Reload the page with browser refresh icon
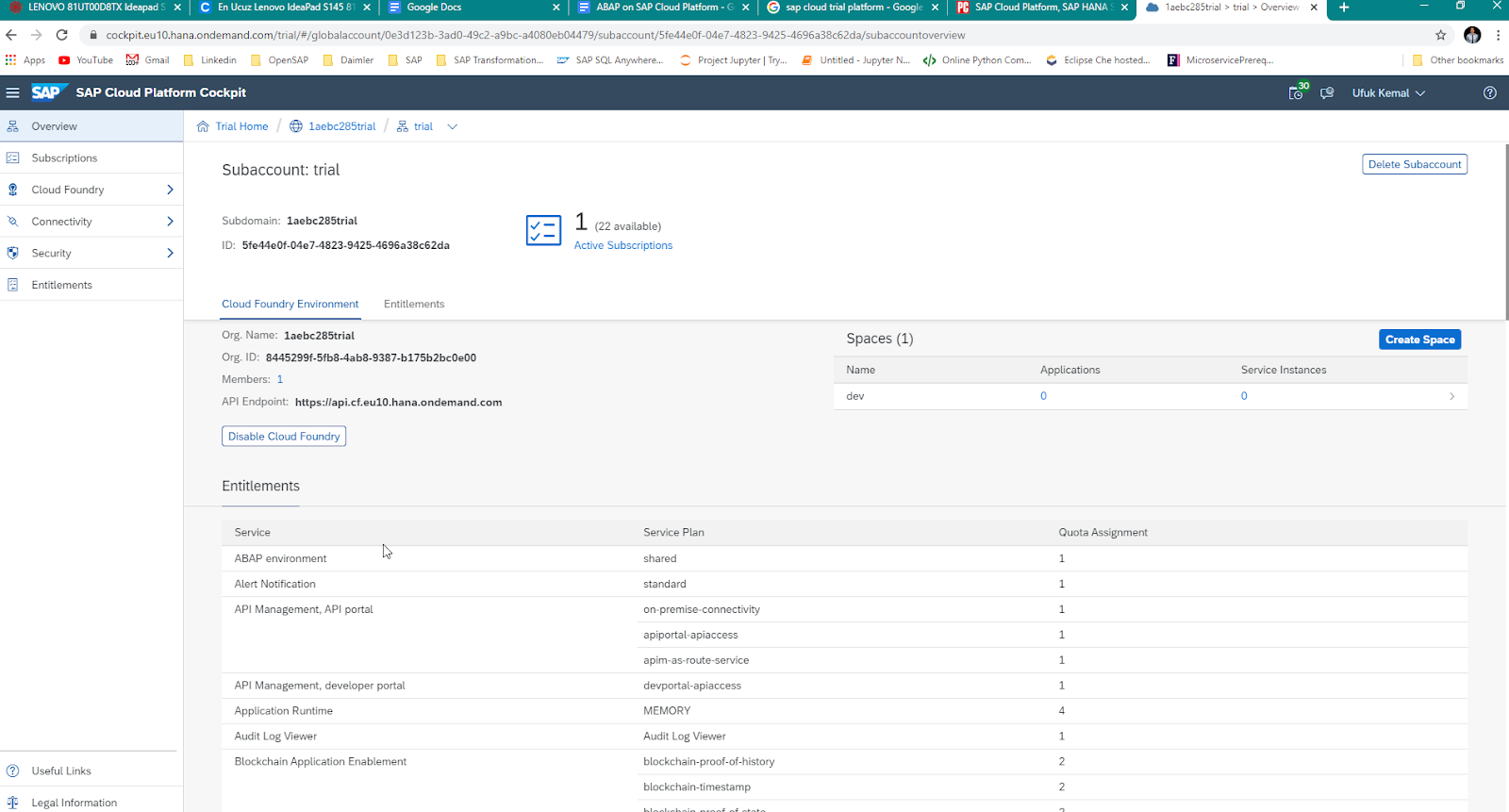 [62, 35]
